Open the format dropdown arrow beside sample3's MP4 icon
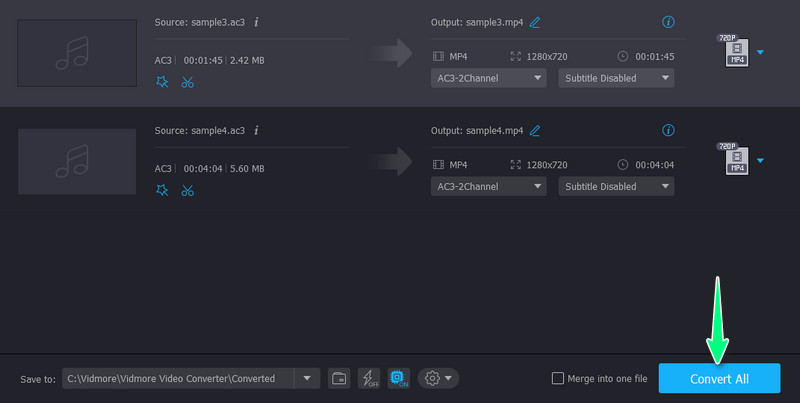The height and width of the screenshot is (403, 800). click(x=760, y=52)
